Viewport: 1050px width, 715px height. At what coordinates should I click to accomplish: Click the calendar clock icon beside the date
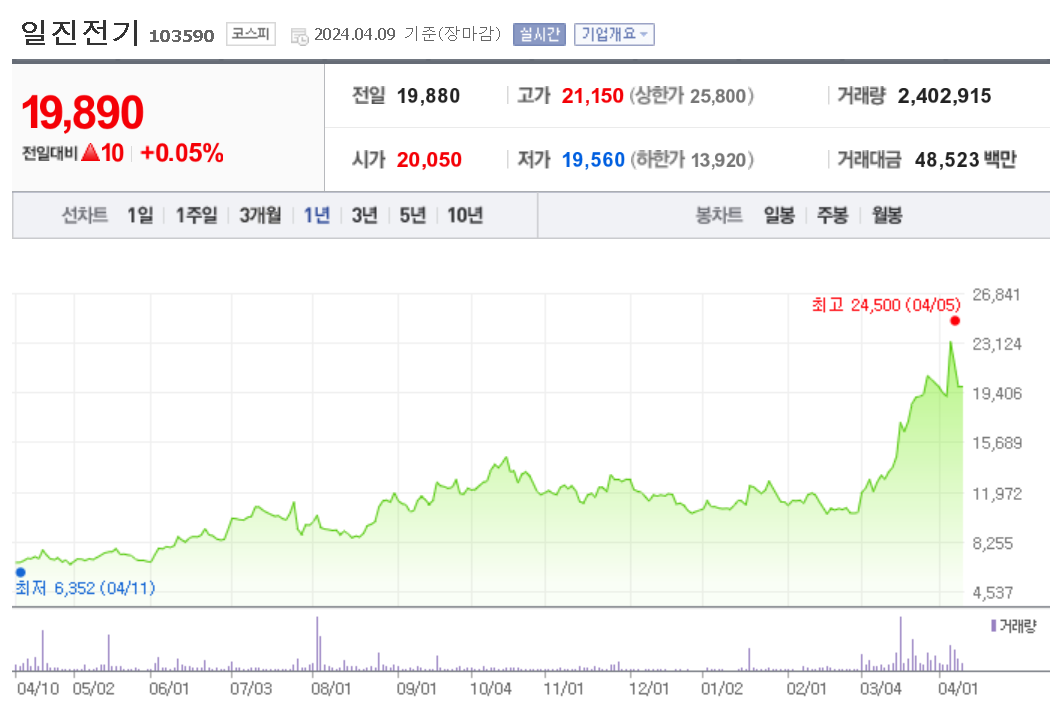[x=299, y=36]
